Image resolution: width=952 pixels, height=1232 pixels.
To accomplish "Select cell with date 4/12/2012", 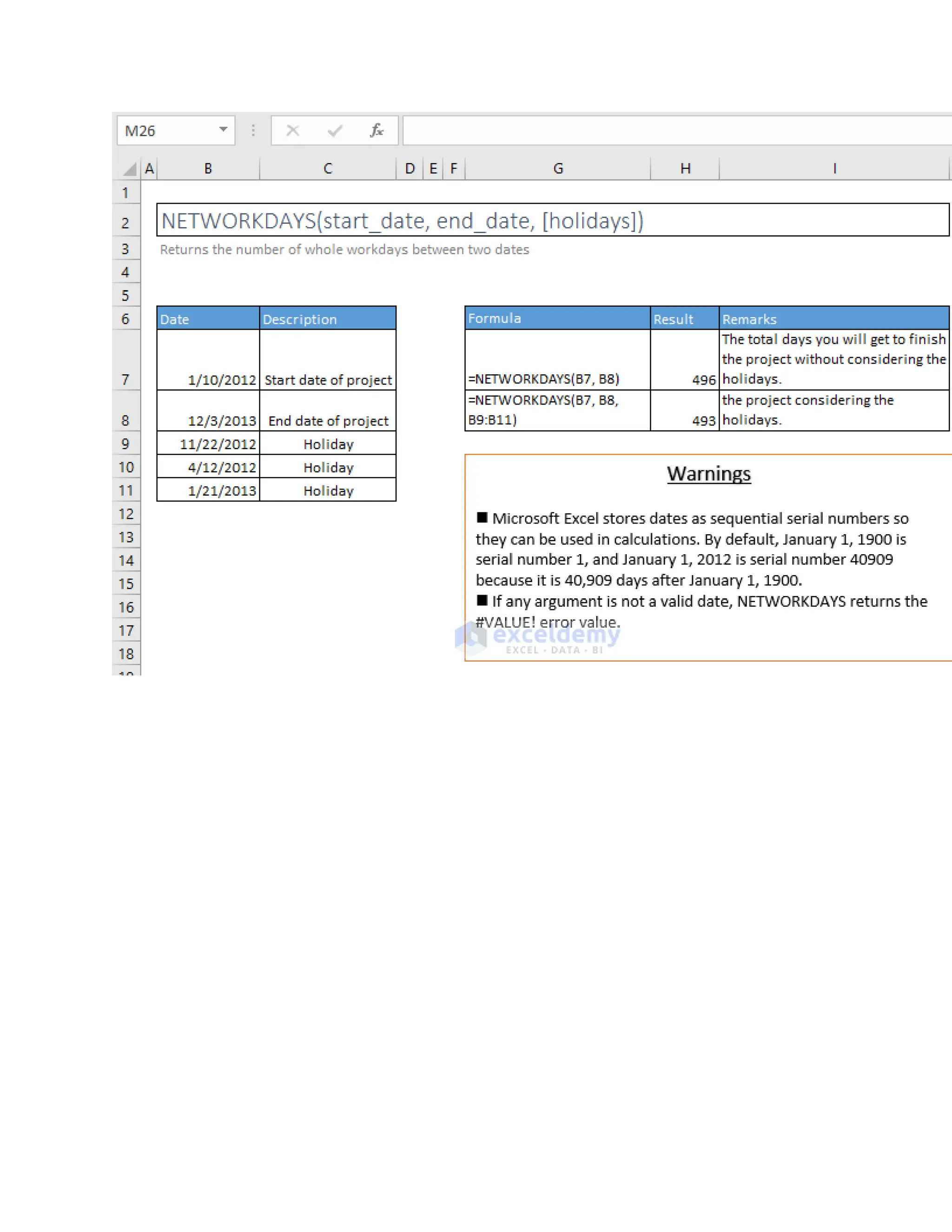I will click(208, 467).
